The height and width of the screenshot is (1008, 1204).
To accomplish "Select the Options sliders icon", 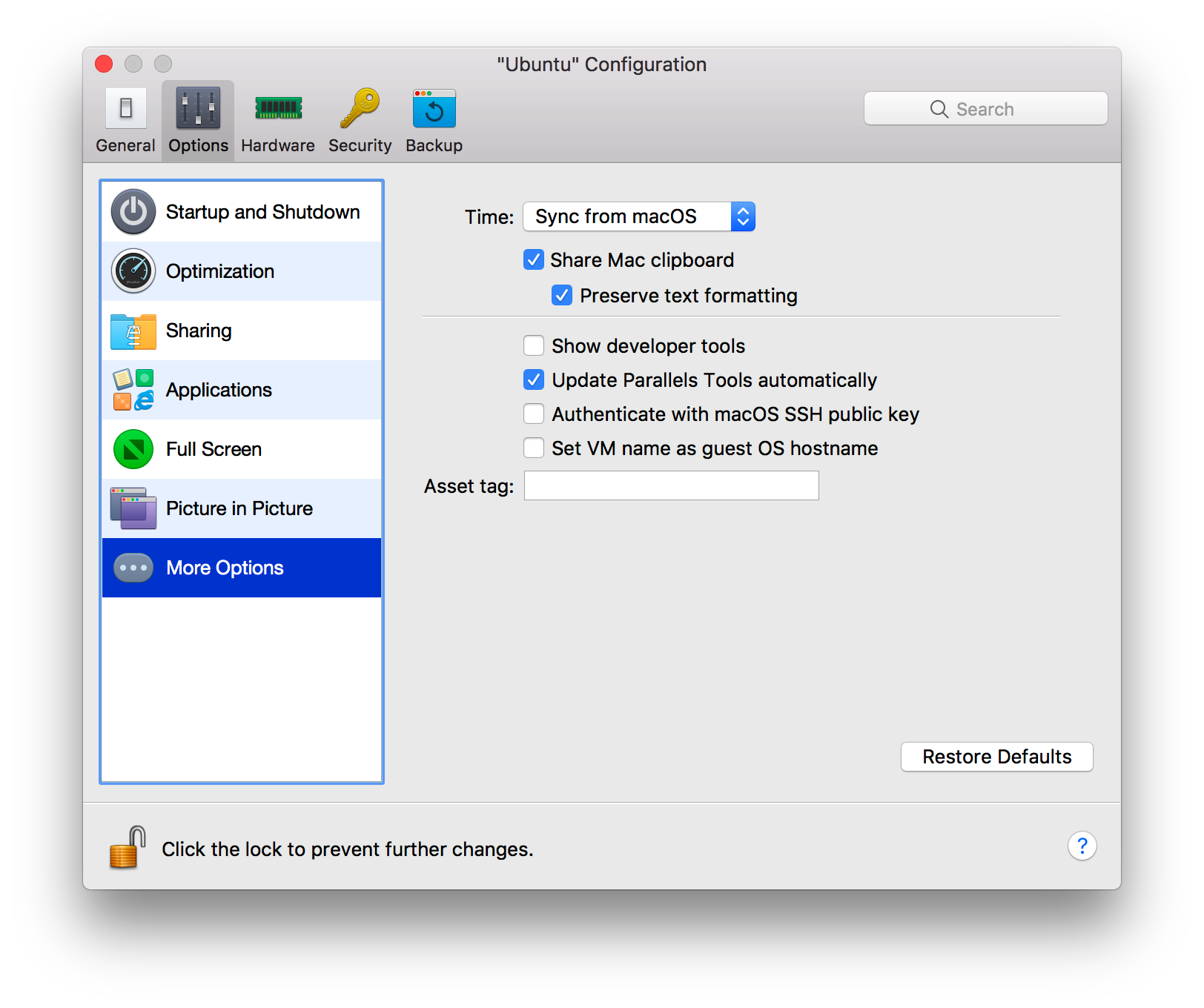I will pos(198,108).
